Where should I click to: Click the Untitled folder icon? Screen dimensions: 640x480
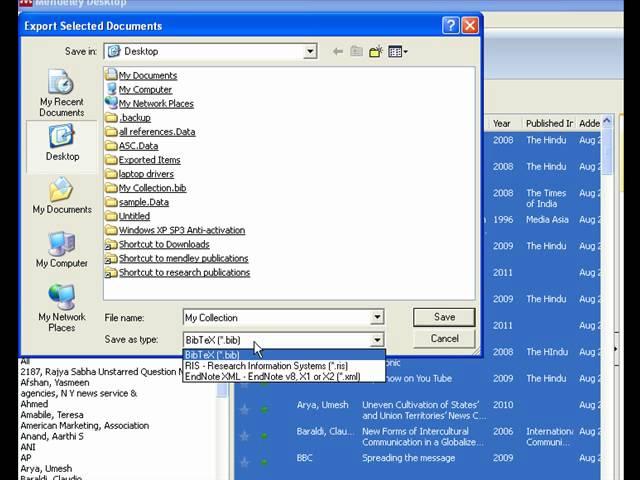click(111, 216)
